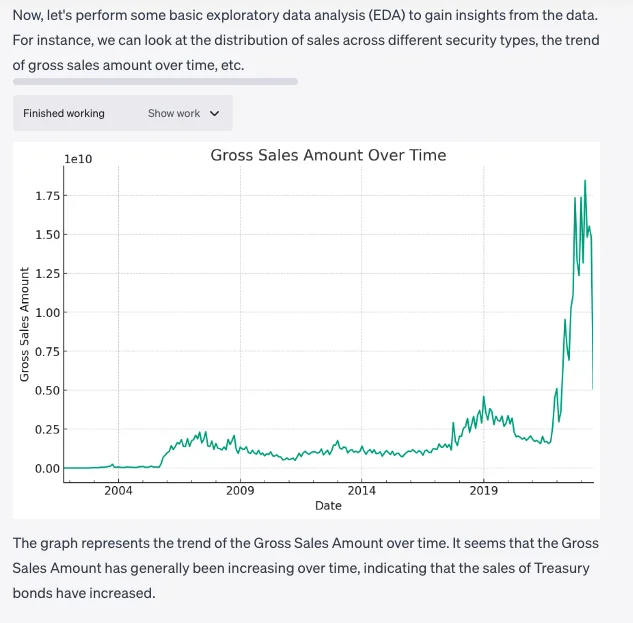Click the gray progress bar above status
633x623 pixels.
pyautogui.click(x=155, y=81)
